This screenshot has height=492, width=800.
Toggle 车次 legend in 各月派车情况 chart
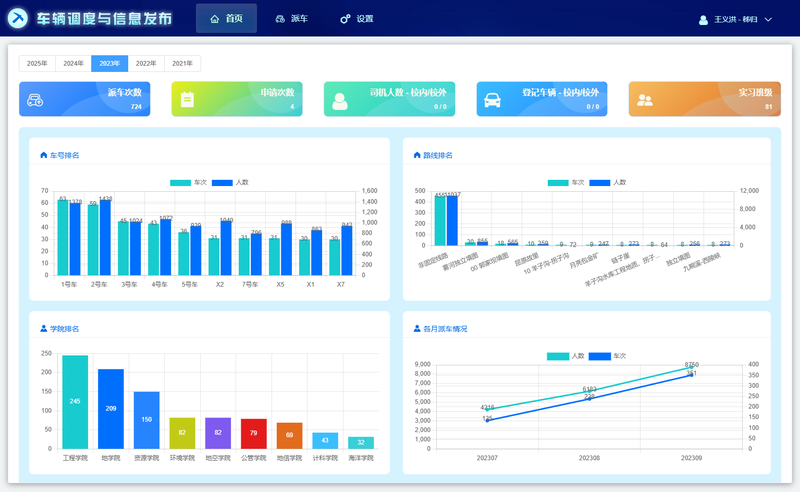(x=607, y=356)
